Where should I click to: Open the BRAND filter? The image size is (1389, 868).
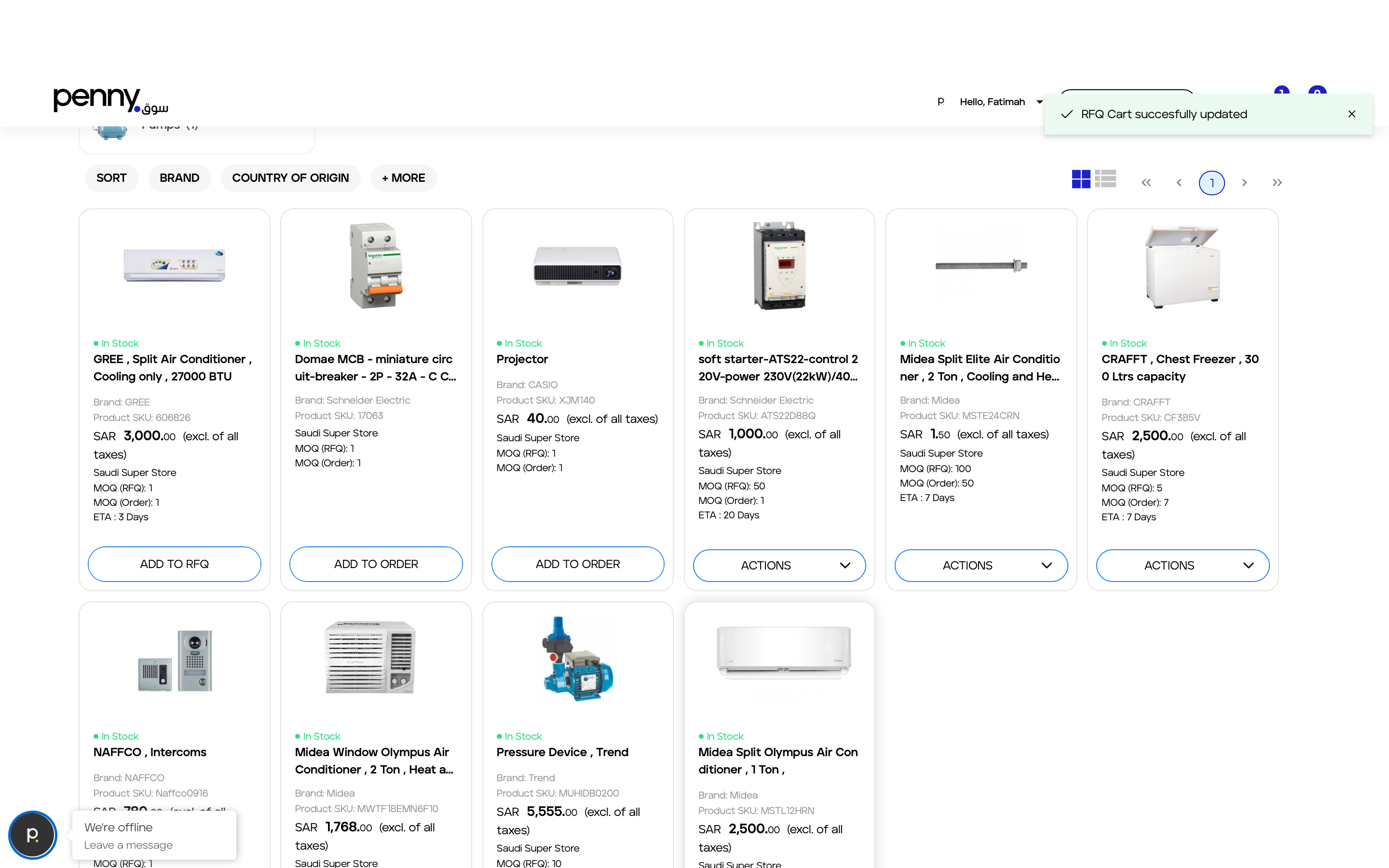[x=179, y=178]
